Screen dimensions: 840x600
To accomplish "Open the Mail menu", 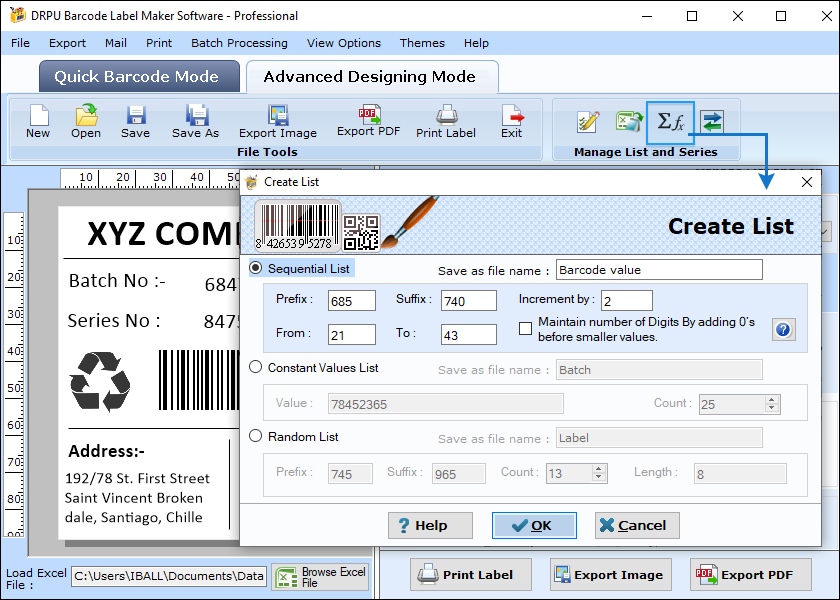I will click(x=116, y=43).
